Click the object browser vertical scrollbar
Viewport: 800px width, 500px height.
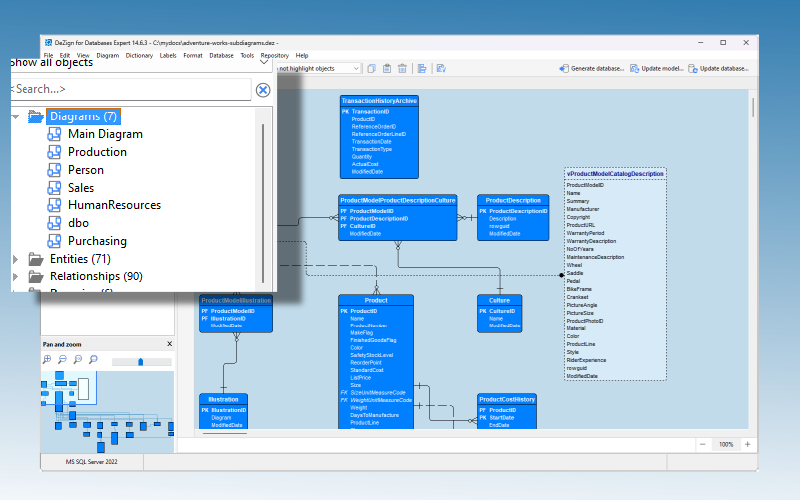pos(263,203)
